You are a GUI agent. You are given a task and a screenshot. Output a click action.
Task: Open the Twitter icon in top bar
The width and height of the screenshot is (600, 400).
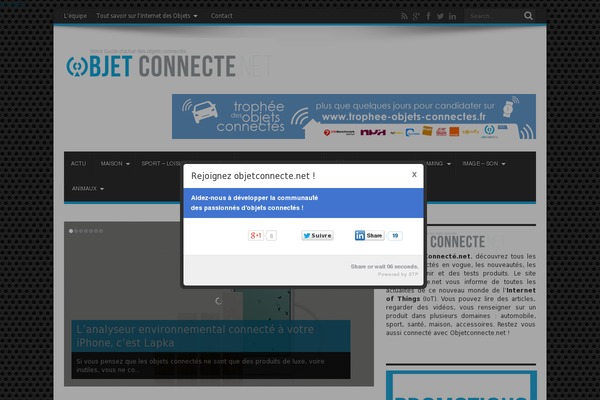pos(440,16)
